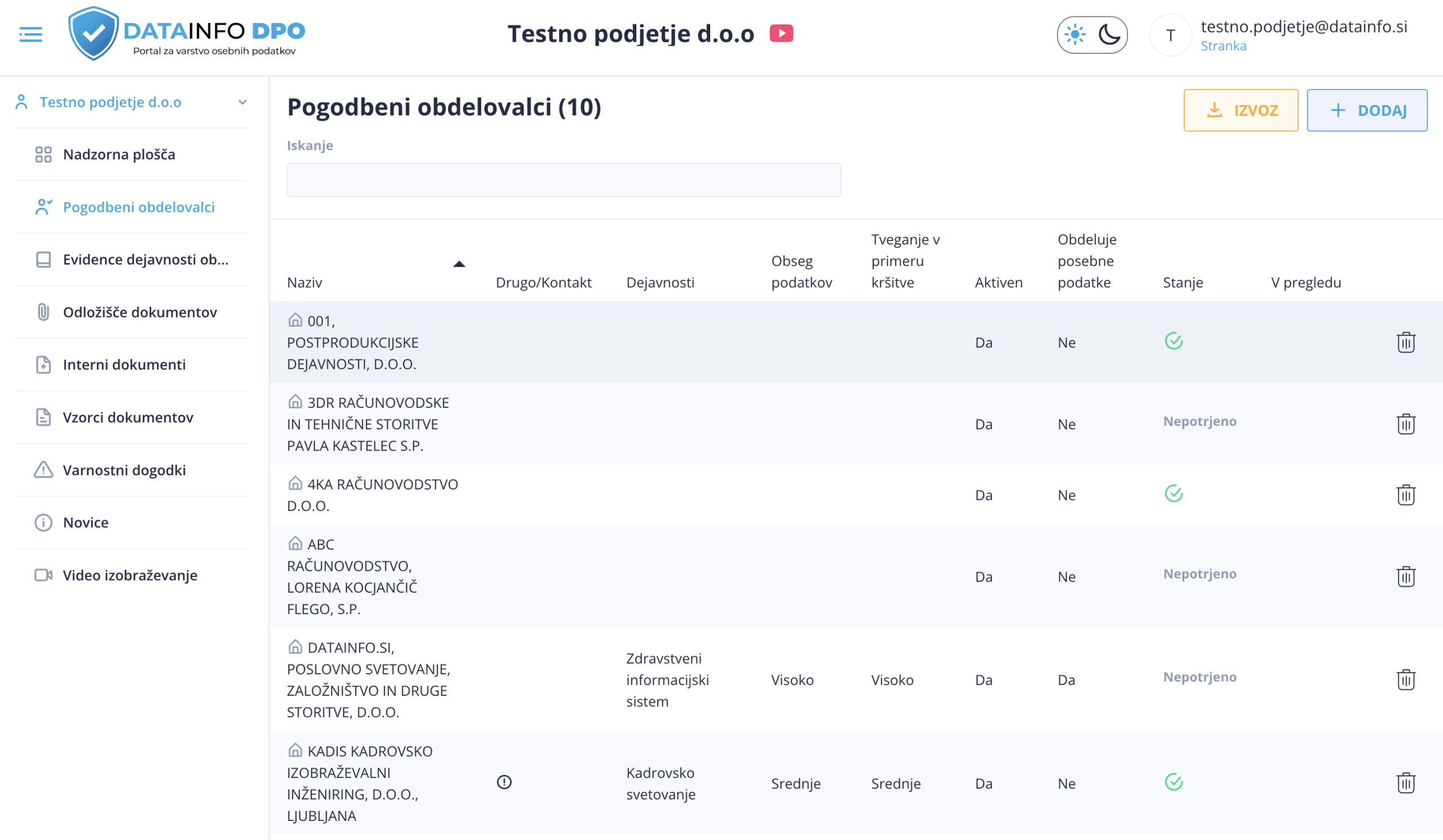1443x840 pixels.
Task: Sort by Naziv column arrow
Action: [x=459, y=264]
